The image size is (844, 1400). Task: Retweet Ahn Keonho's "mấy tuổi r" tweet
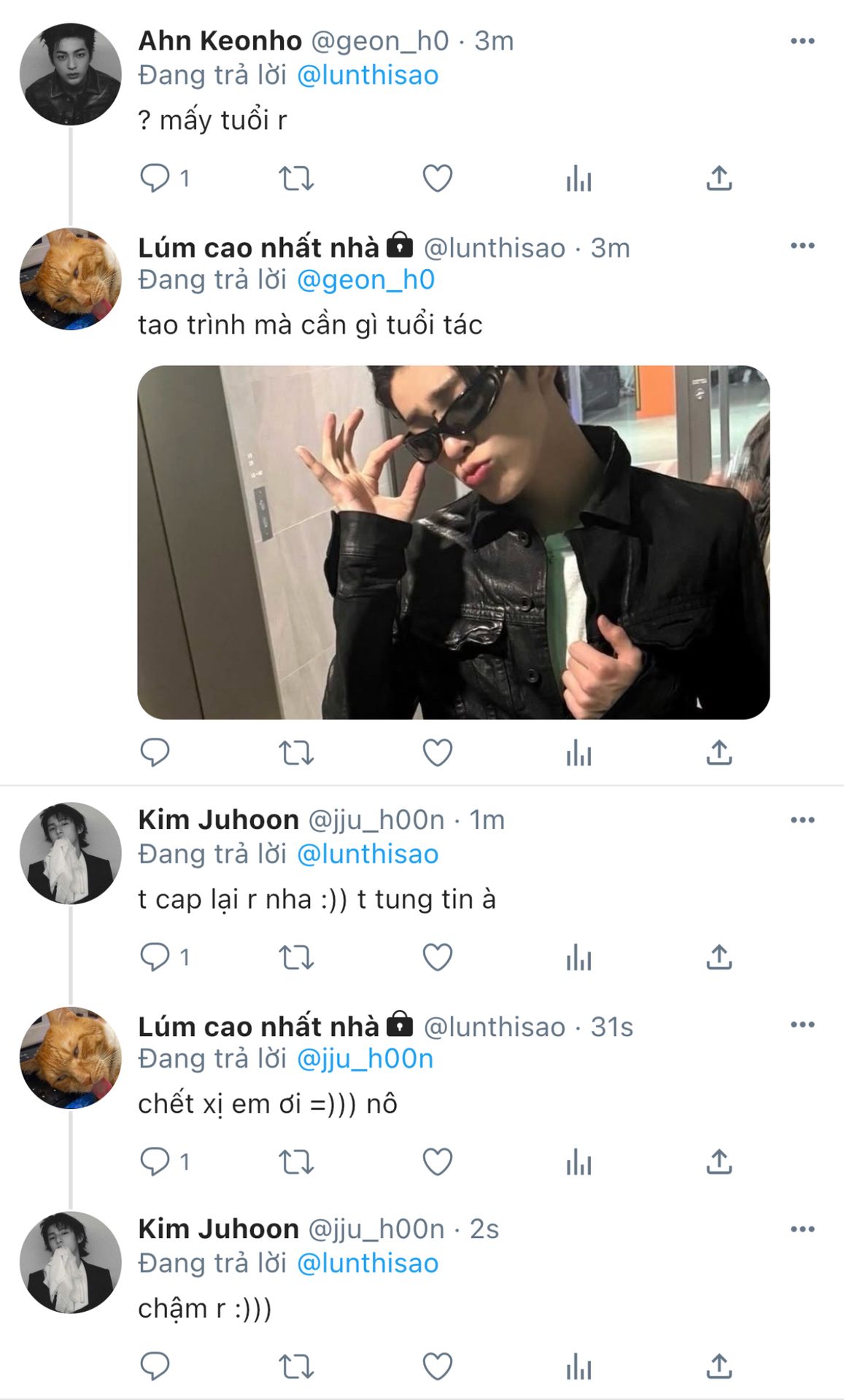296,179
